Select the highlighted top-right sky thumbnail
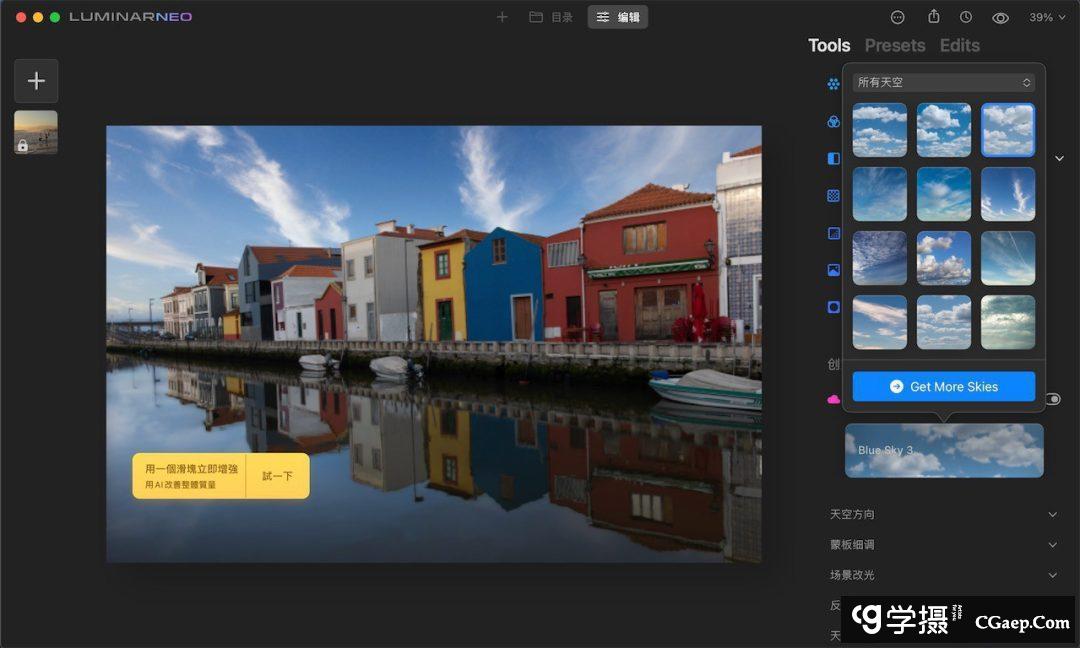 pos(1008,130)
